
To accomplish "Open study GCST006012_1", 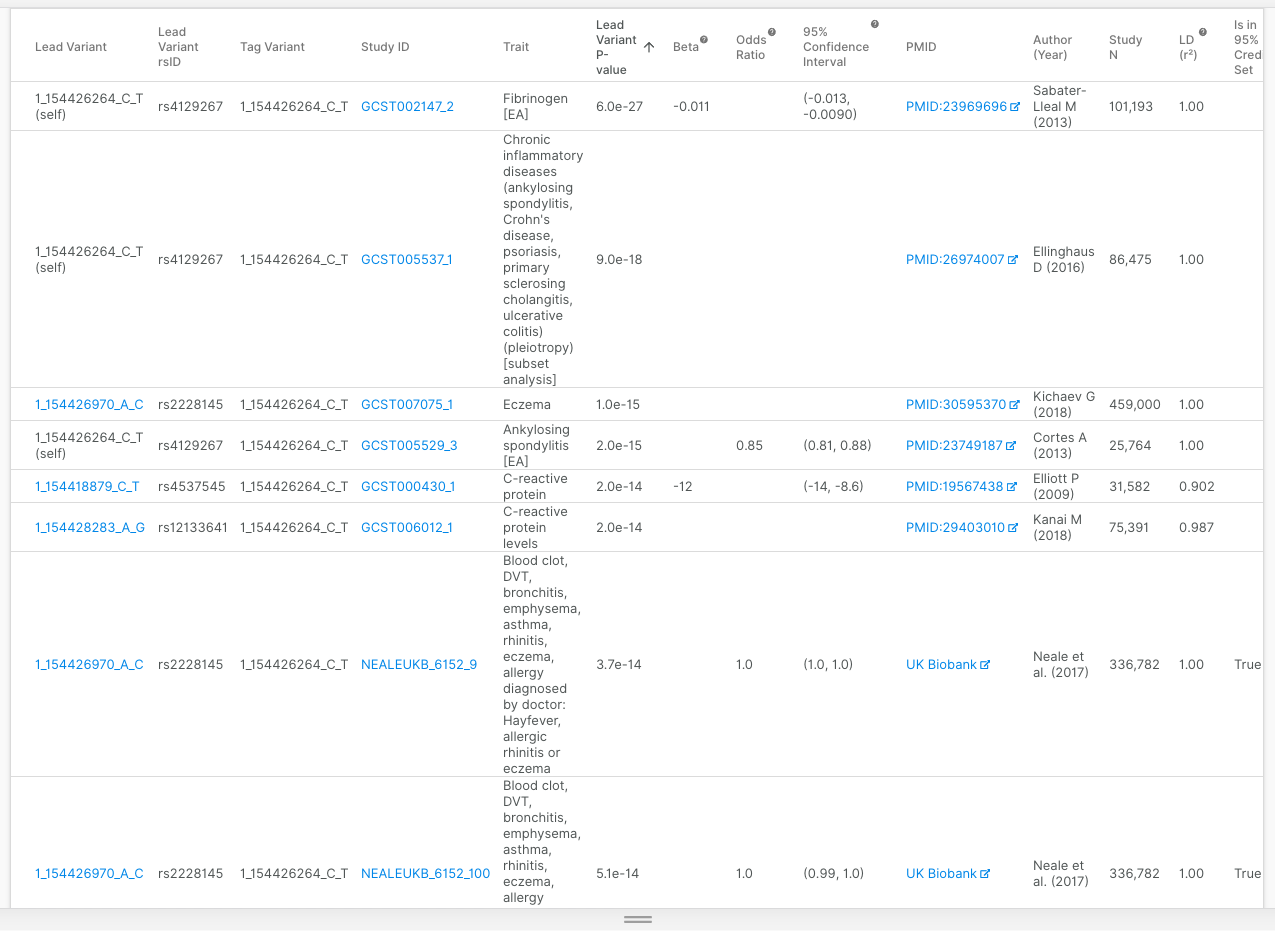I will click(x=406, y=528).
